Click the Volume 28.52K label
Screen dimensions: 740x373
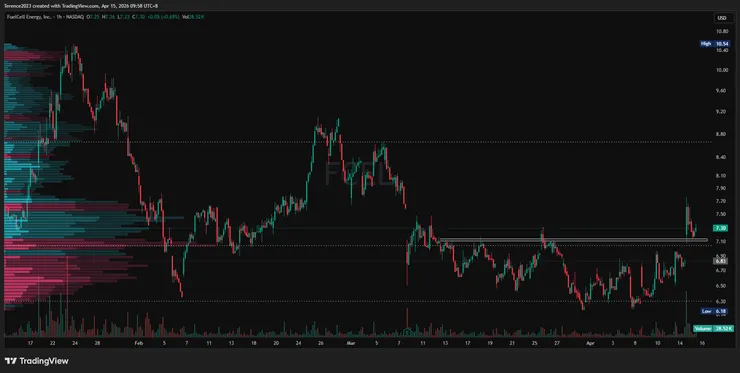click(x=713, y=328)
